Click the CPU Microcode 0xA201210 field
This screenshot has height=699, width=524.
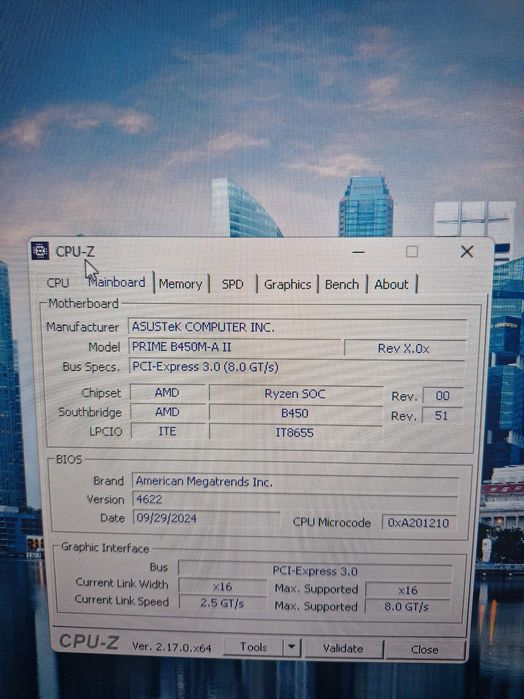point(419,522)
